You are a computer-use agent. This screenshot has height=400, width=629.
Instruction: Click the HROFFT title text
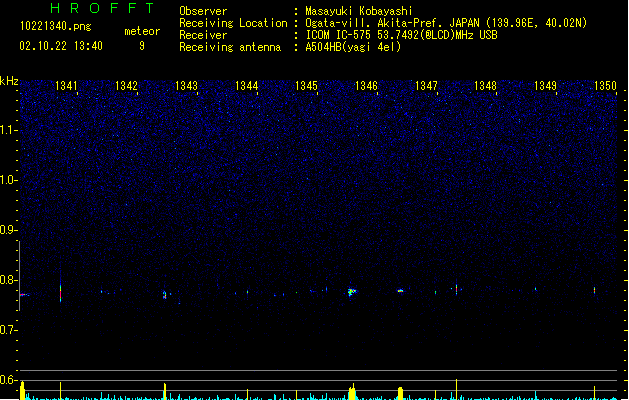click(x=103, y=8)
